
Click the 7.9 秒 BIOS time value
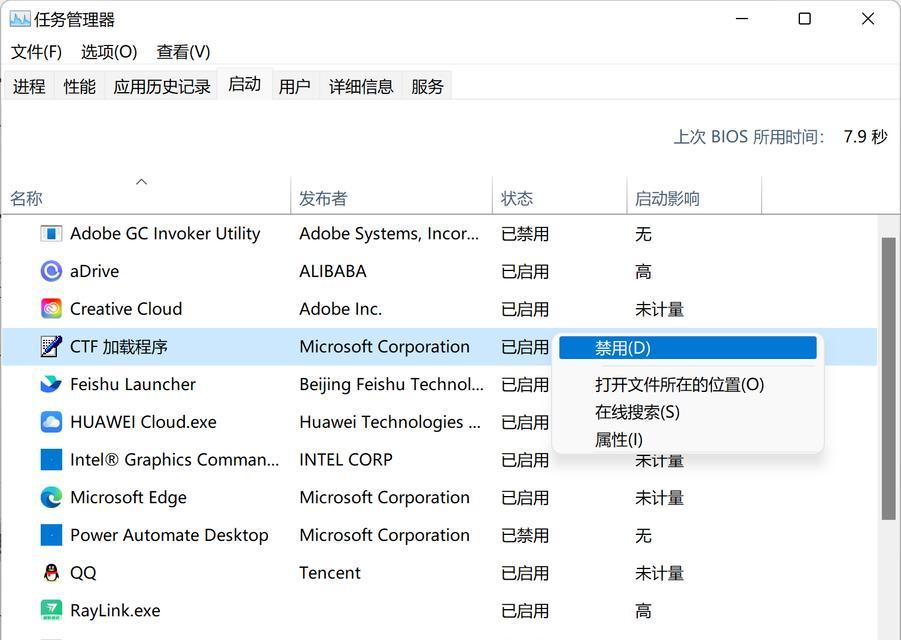coord(865,137)
